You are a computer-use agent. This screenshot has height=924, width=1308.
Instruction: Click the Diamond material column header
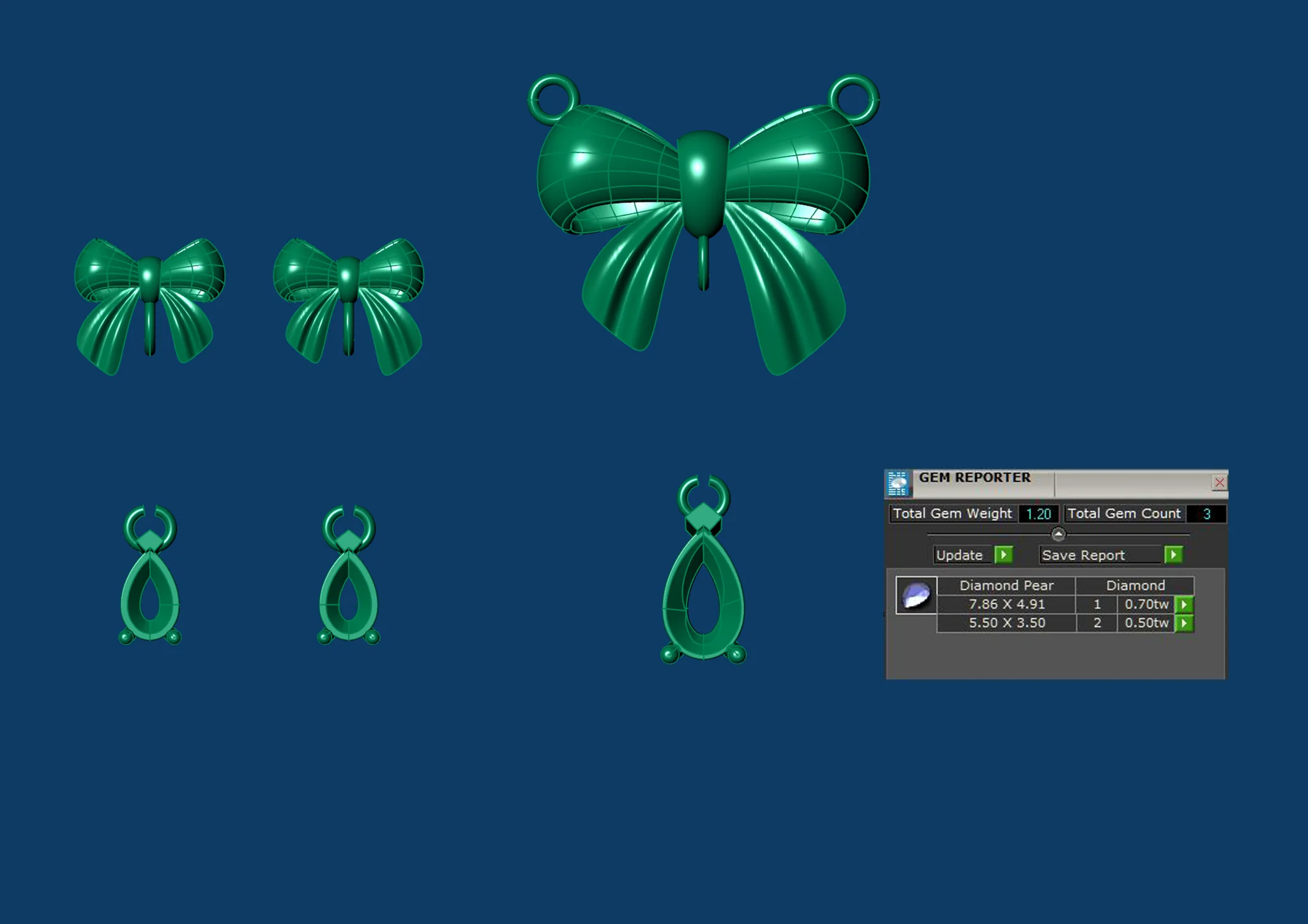1136,586
